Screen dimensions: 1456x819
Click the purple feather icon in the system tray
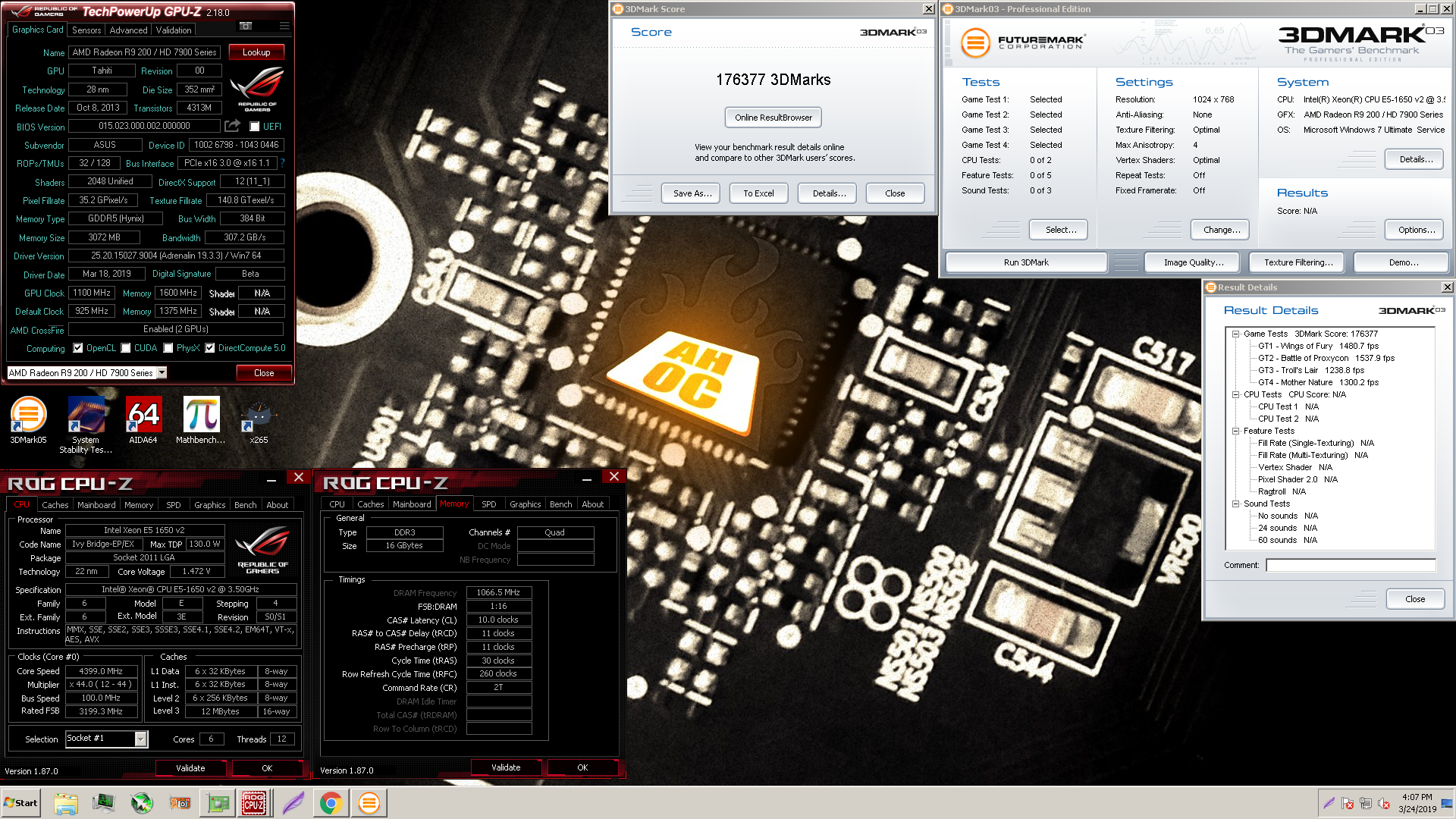click(x=1329, y=803)
